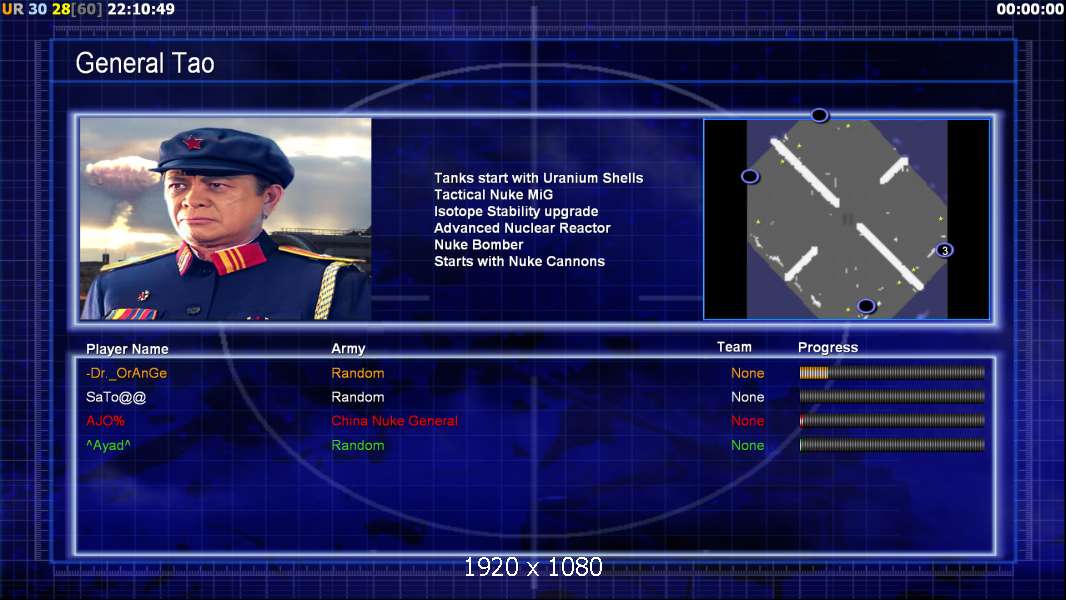The image size is (1066, 600).
Task: Click 'Isotope Stability upgrade' text
Action: point(516,211)
